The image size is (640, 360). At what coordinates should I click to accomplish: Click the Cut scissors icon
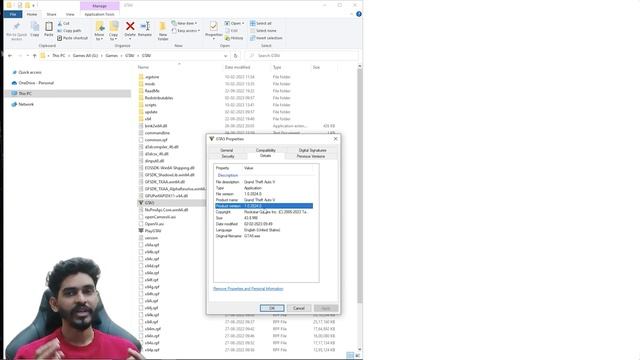tap(60, 23)
